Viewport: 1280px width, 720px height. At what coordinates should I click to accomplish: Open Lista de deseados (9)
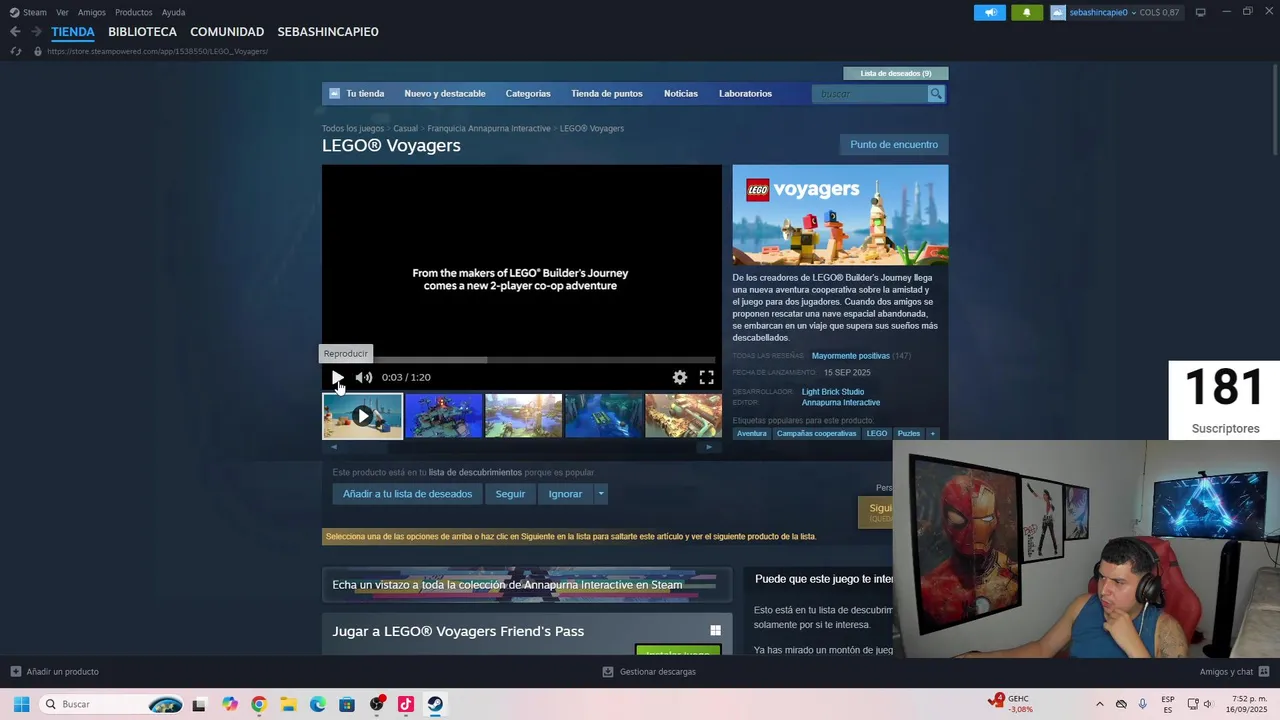pos(896,73)
